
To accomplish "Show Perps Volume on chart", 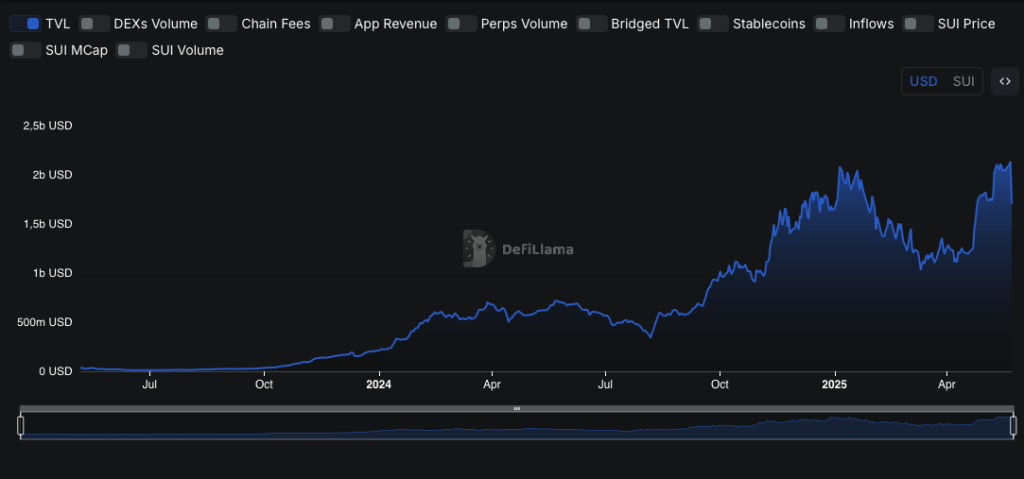I will click(461, 23).
